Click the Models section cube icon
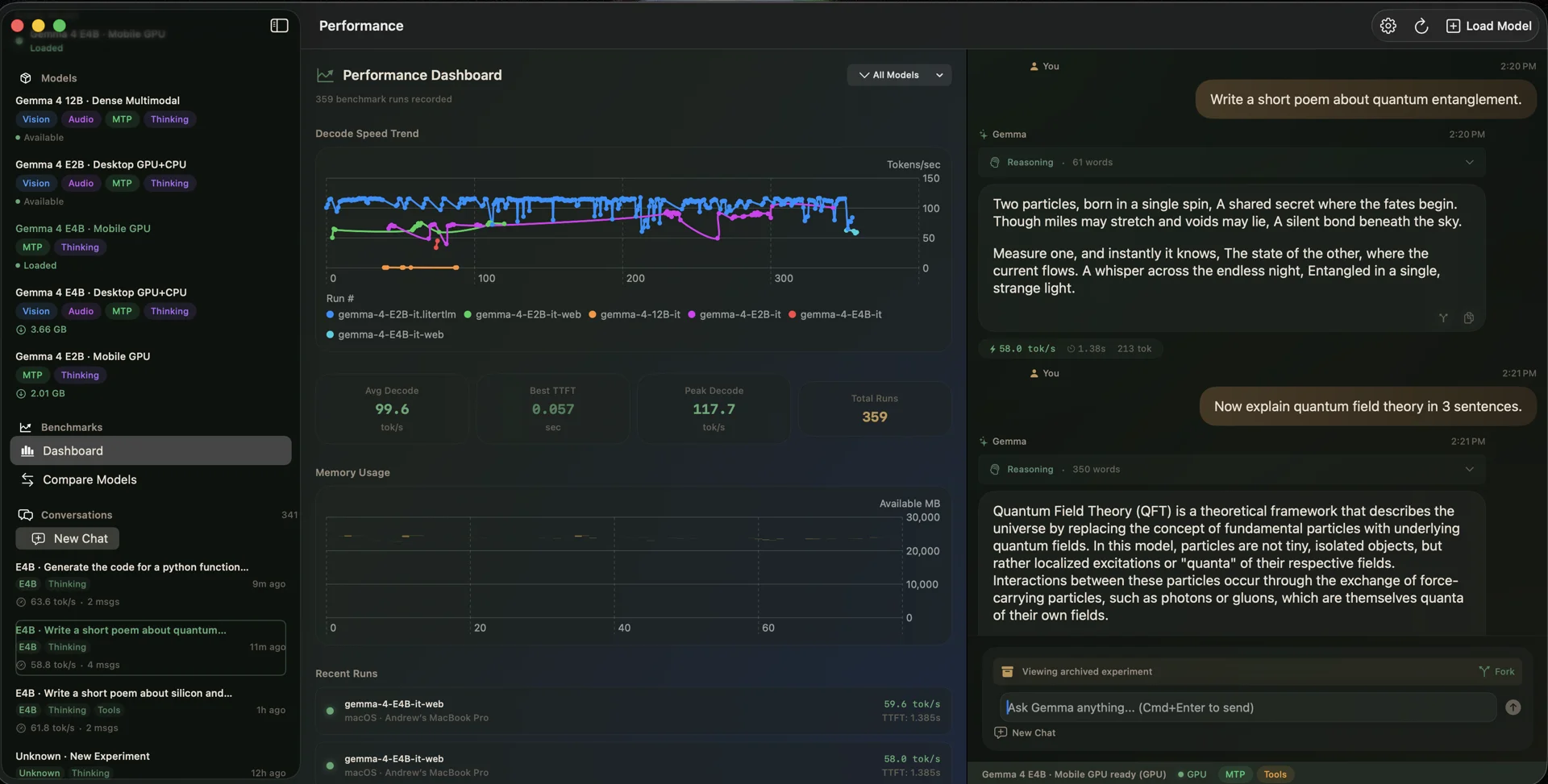 pos(26,78)
